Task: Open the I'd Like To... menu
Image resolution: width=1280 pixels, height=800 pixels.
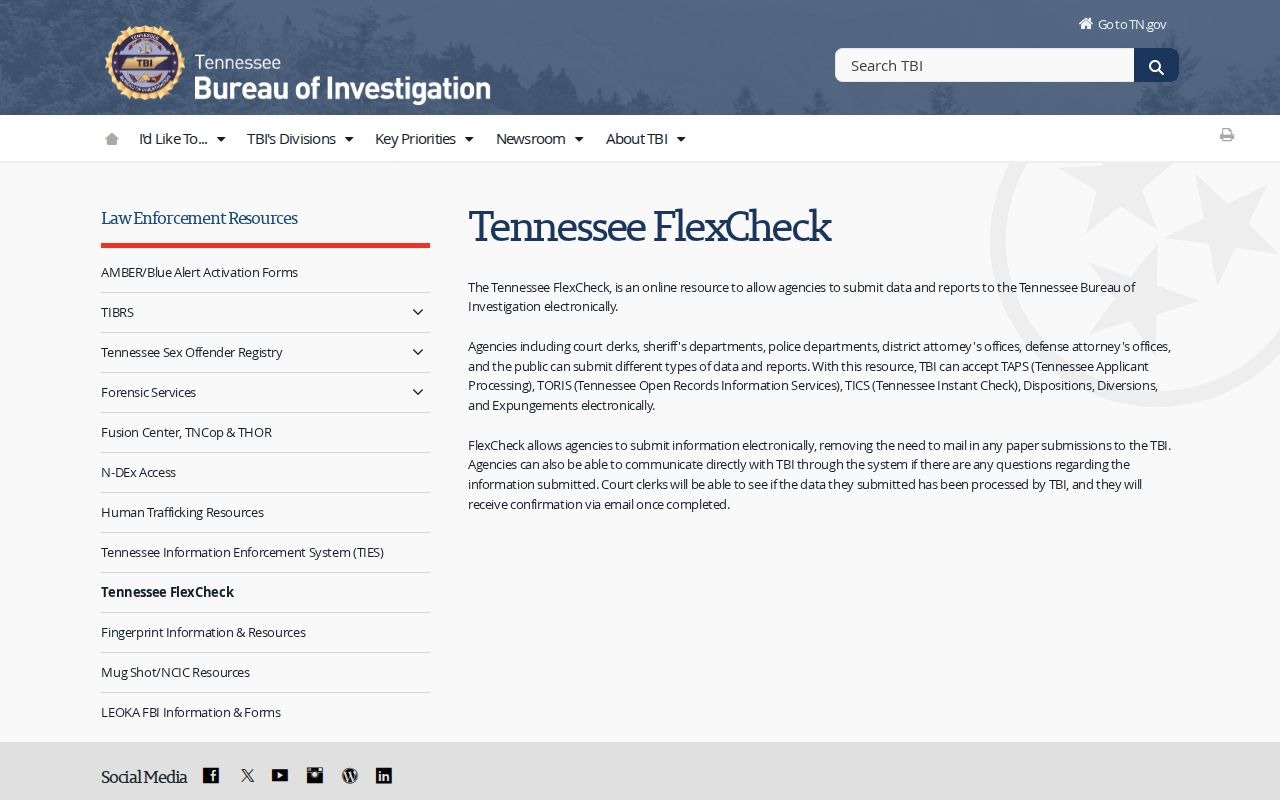Action: point(182,139)
